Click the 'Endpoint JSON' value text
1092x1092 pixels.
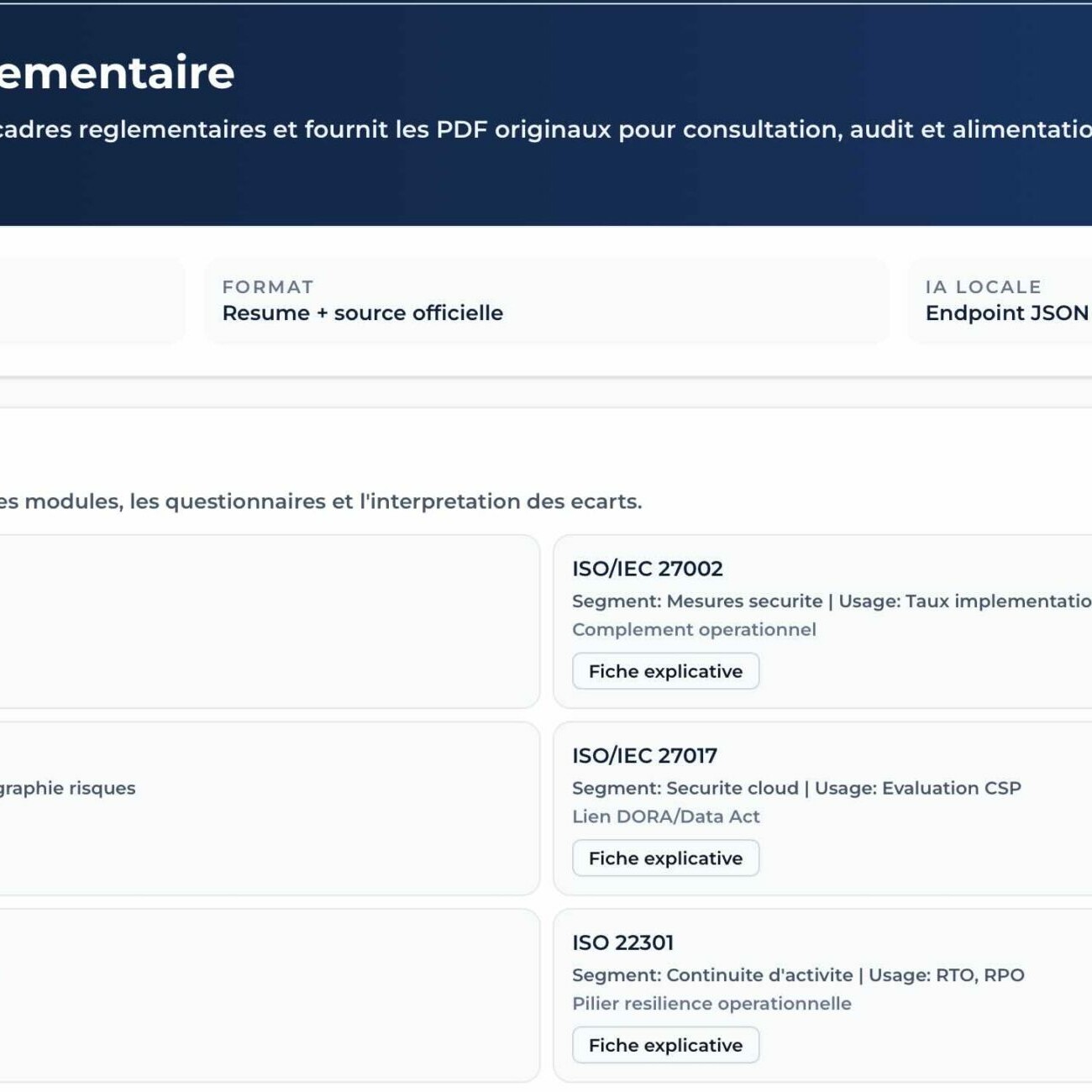1006,313
